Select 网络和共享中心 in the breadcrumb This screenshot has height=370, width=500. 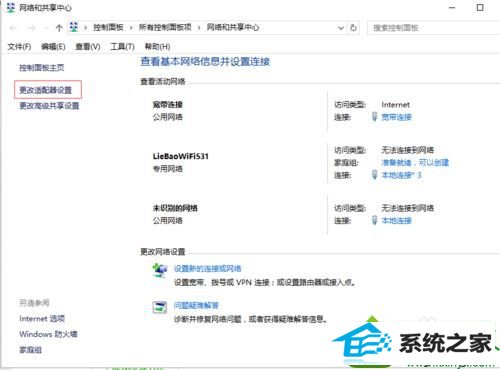pos(233,28)
